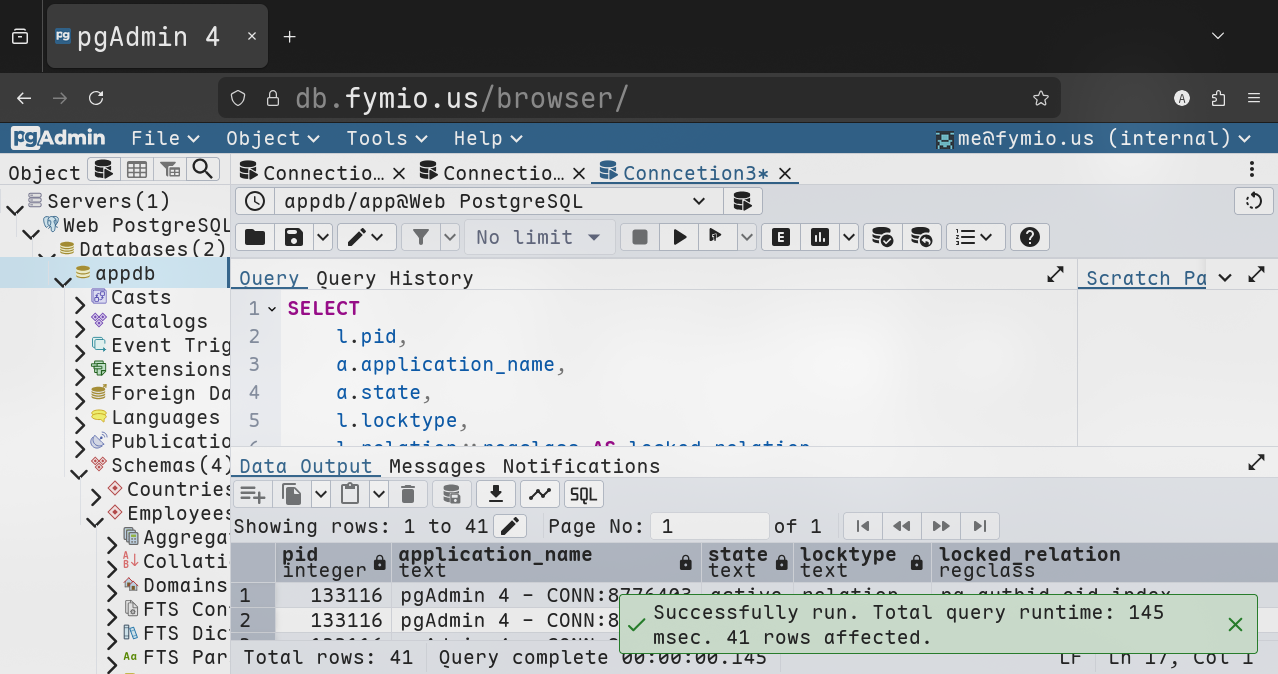Open query tool help question mark
Image resolution: width=1278 pixels, height=674 pixels.
tap(1029, 237)
